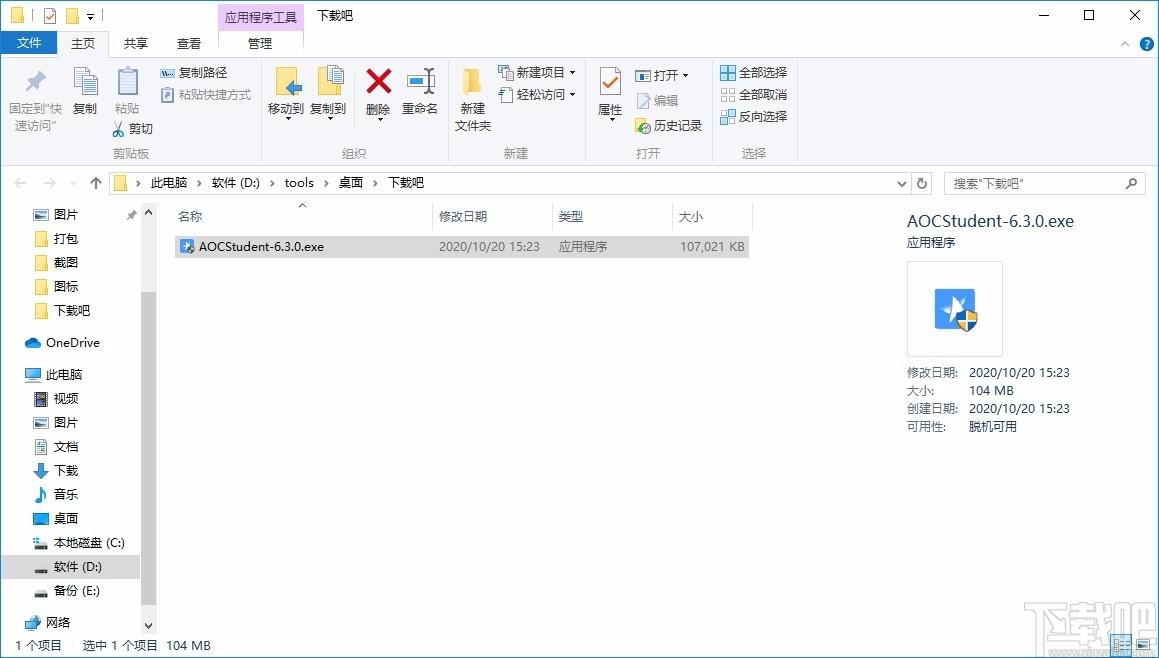Click the Cut (剪切) scissors icon
Image resolution: width=1159 pixels, height=658 pixels.
[118, 129]
